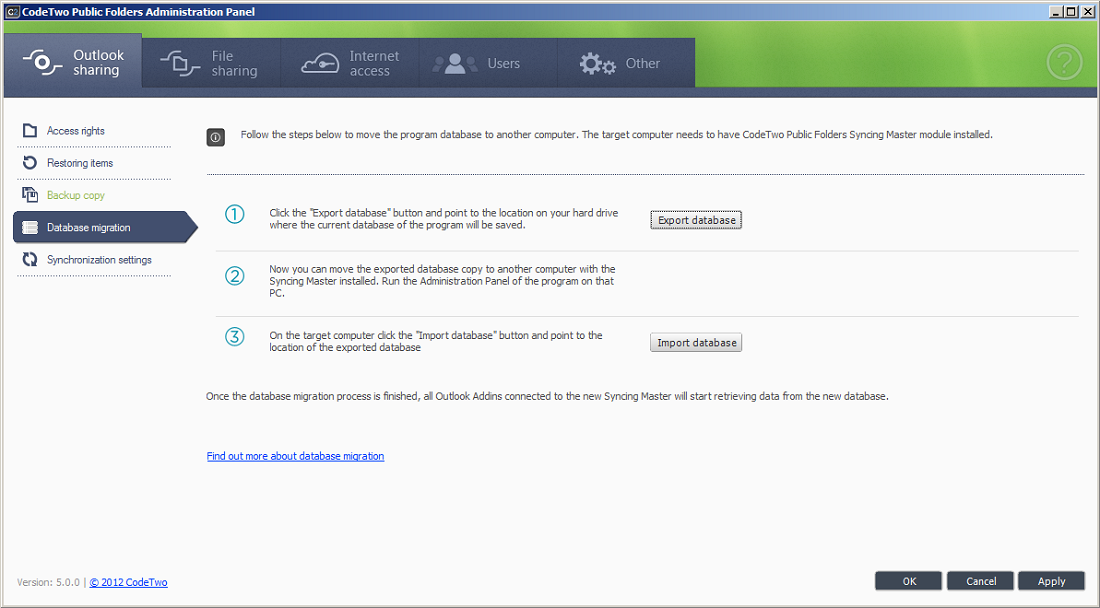Viewport: 1100px width, 608px height.
Task: Click the Version: 5.0.0 text
Action: pos(48,582)
